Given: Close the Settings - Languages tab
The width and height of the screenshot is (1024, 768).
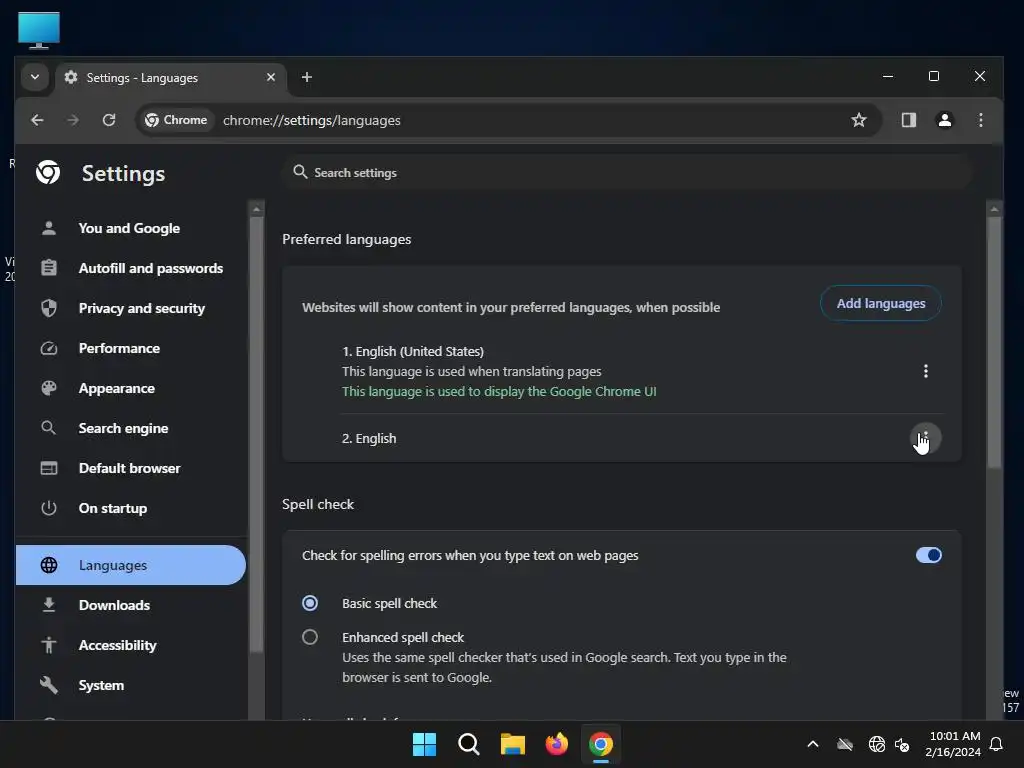Looking at the screenshot, I should point(270,77).
